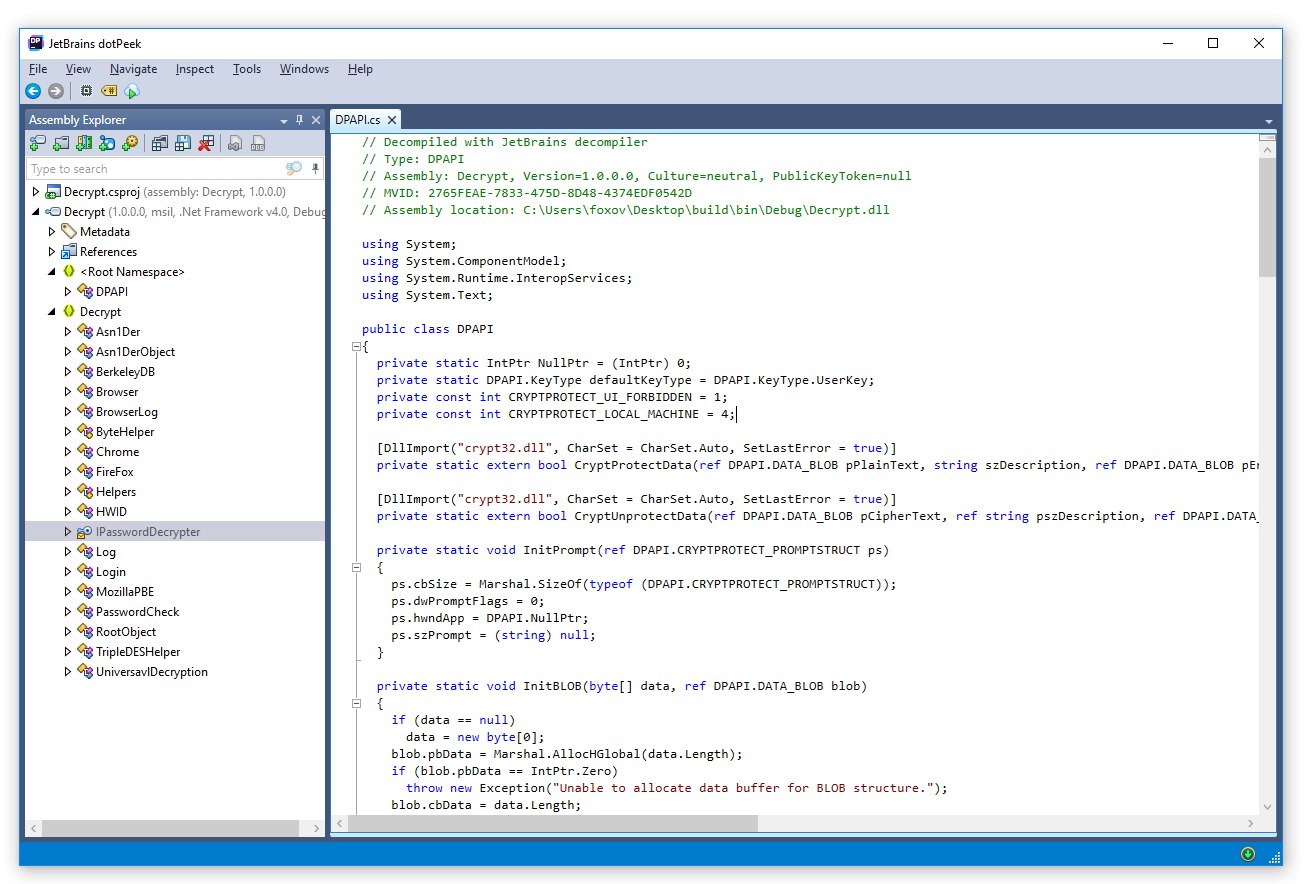This screenshot has height=884, width=1308.
Task: Click the Open from GAC bookshelf icon
Action: tap(84, 144)
